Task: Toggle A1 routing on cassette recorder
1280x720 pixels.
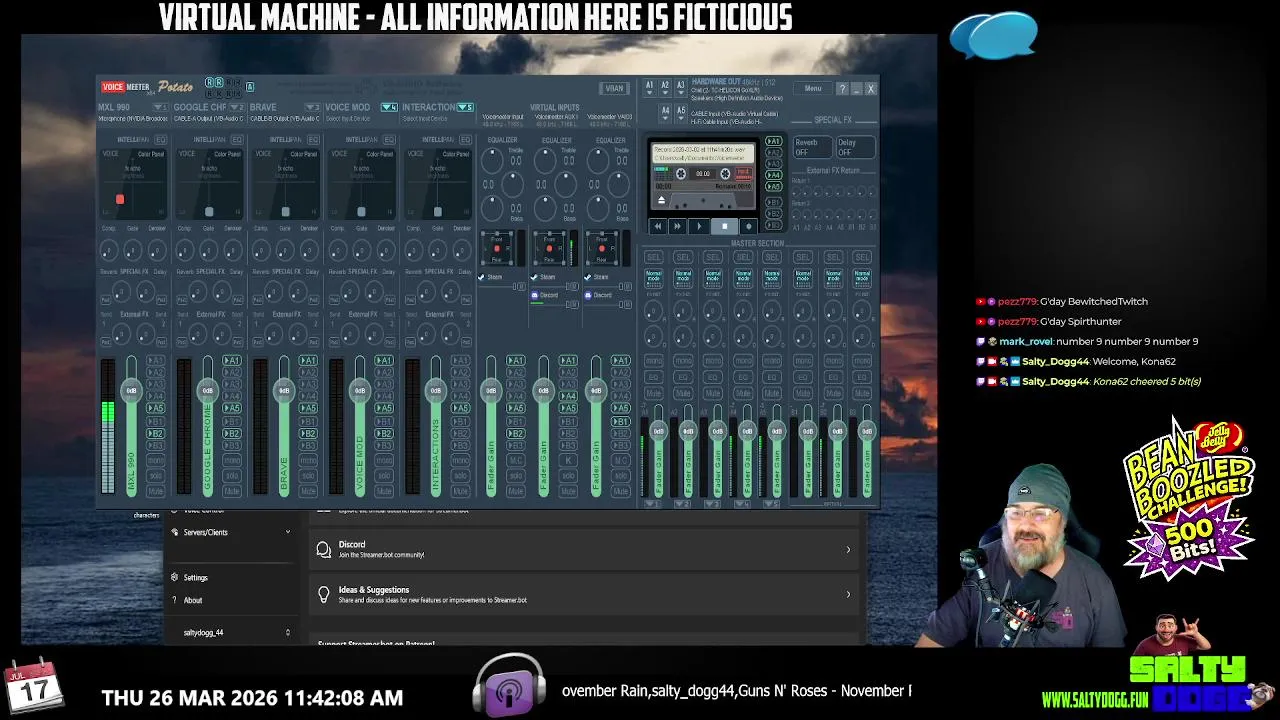Action: click(x=773, y=142)
